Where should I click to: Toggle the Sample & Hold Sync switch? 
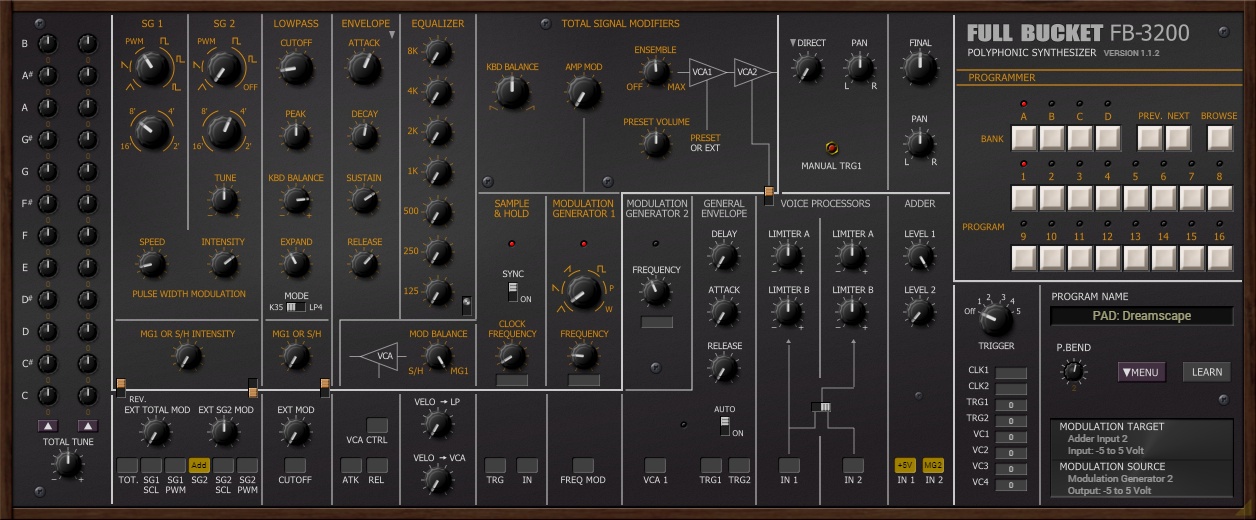tap(513, 292)
